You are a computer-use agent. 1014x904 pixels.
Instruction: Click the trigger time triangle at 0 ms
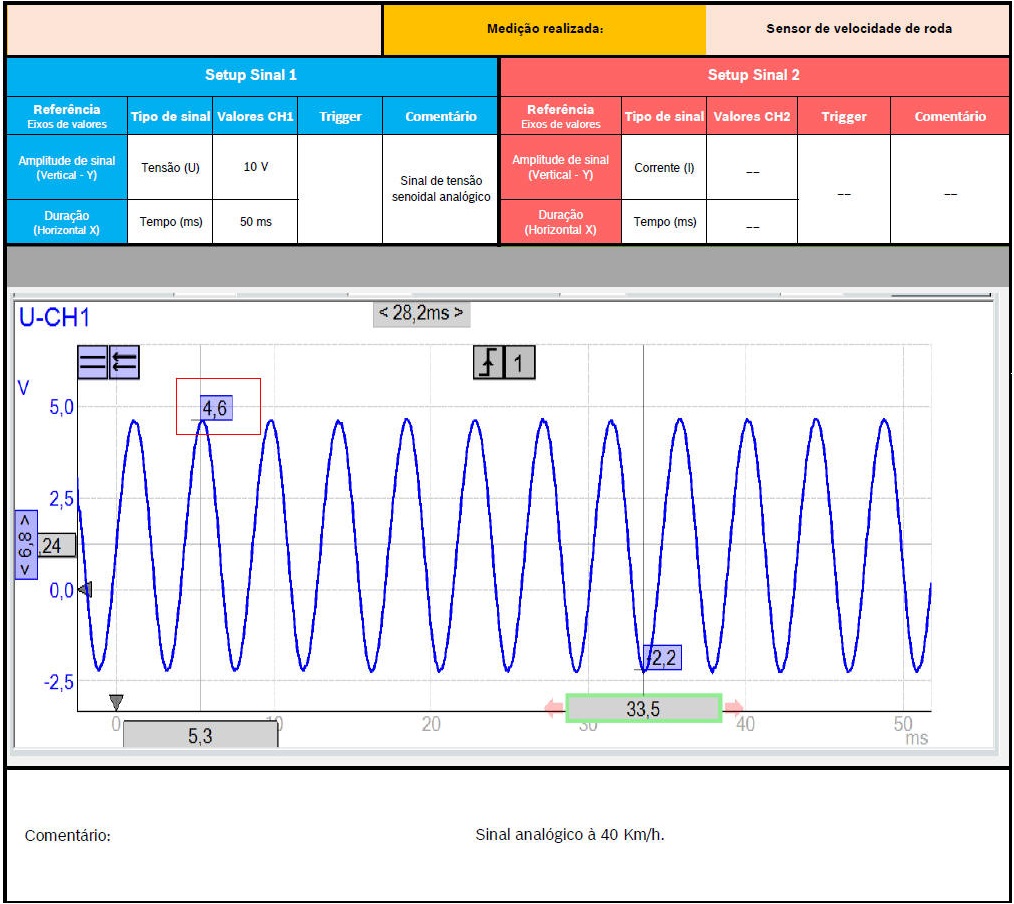pos(116,701)
